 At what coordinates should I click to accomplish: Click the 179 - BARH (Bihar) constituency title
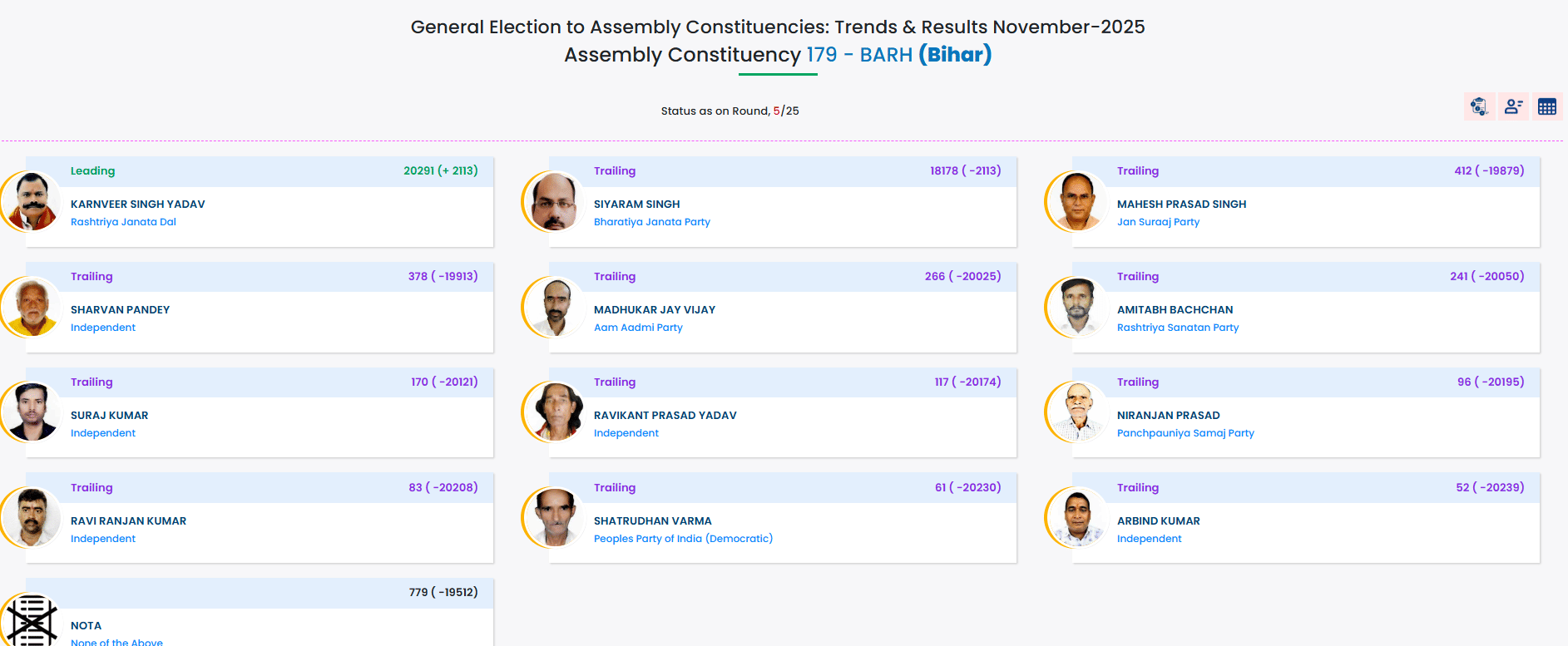click(898, 55)
